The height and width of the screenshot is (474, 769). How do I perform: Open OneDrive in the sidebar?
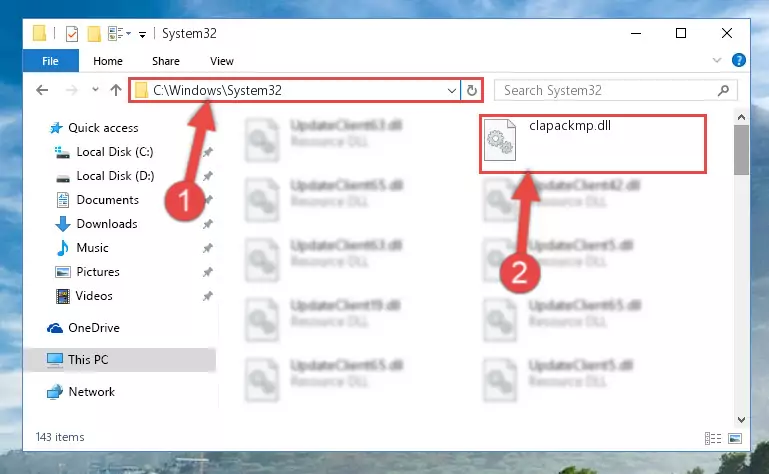(94, 328)
